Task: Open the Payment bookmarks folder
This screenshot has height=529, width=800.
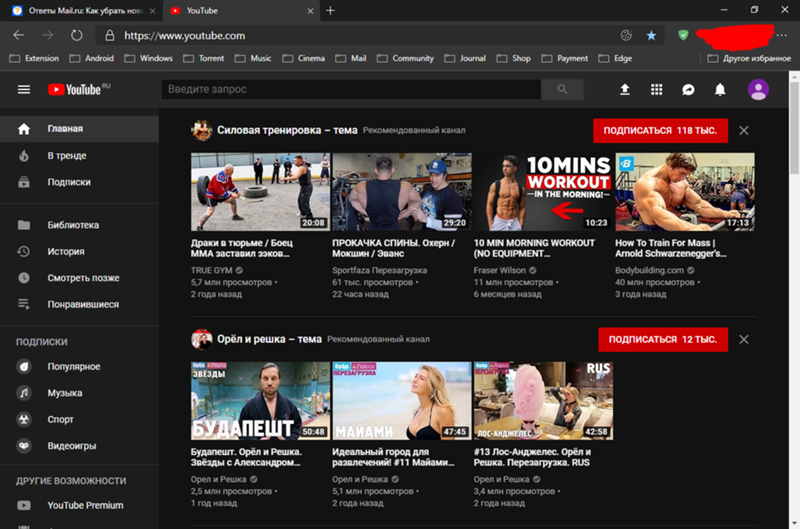Action: click(564, 58)
